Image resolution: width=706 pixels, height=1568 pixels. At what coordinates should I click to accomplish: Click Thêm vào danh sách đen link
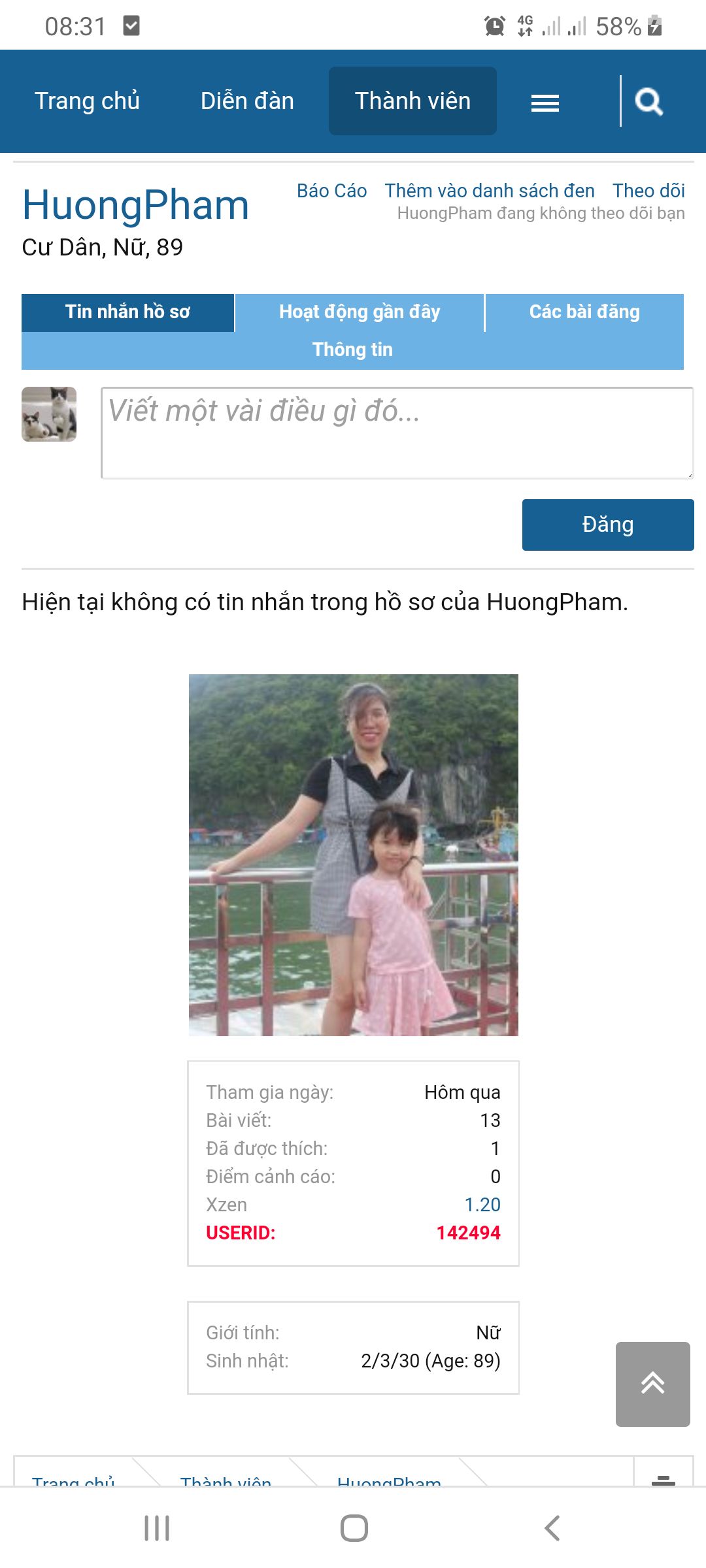(490, 191)
